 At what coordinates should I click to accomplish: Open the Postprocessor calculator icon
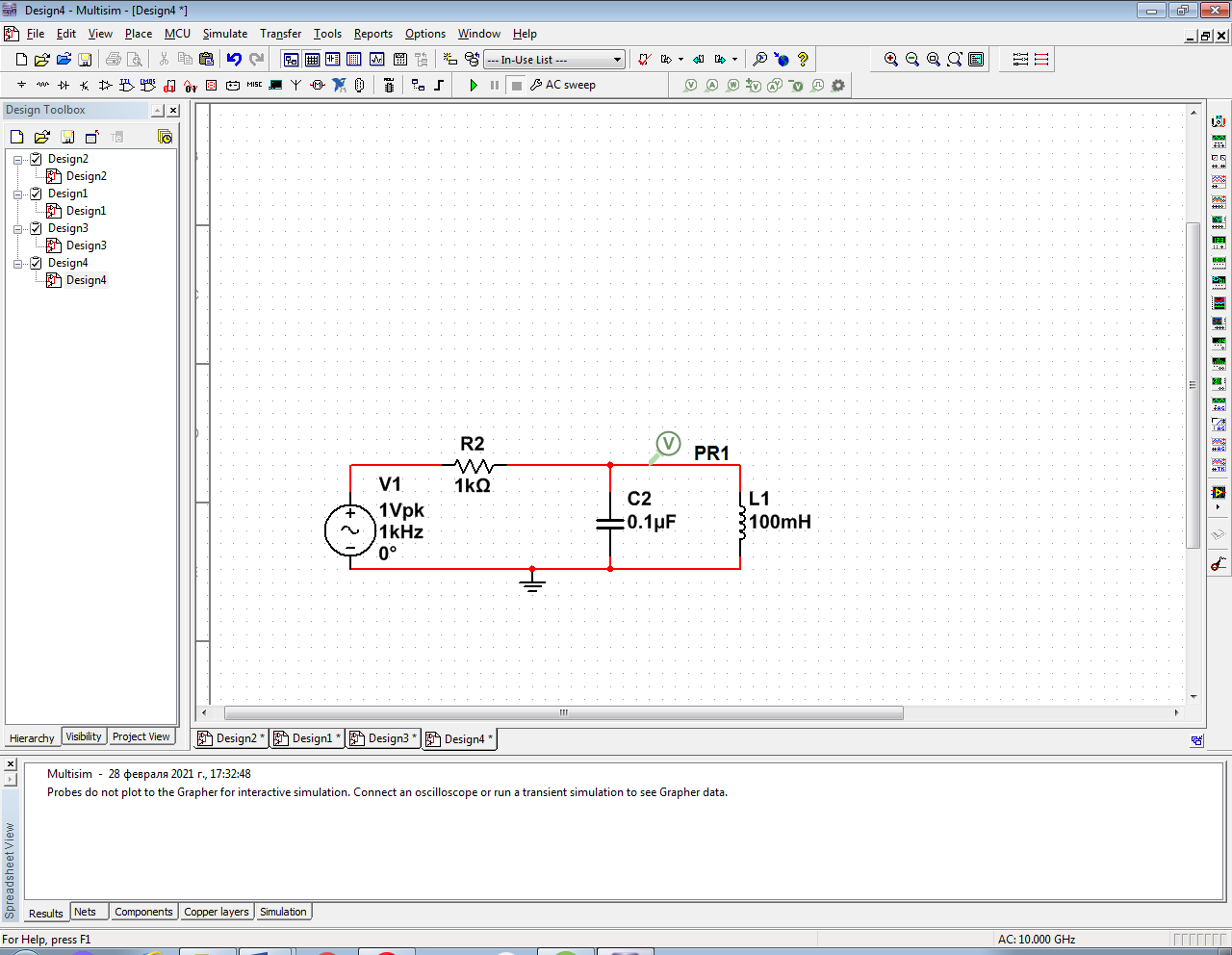point(399,60)
